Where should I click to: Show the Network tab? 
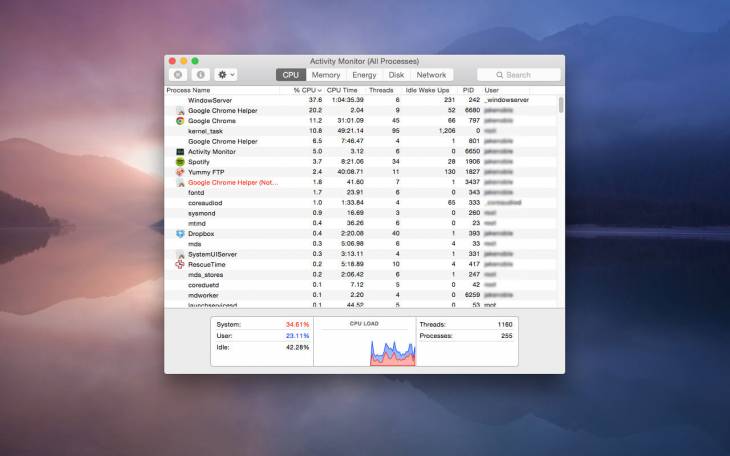pos(431,75)
